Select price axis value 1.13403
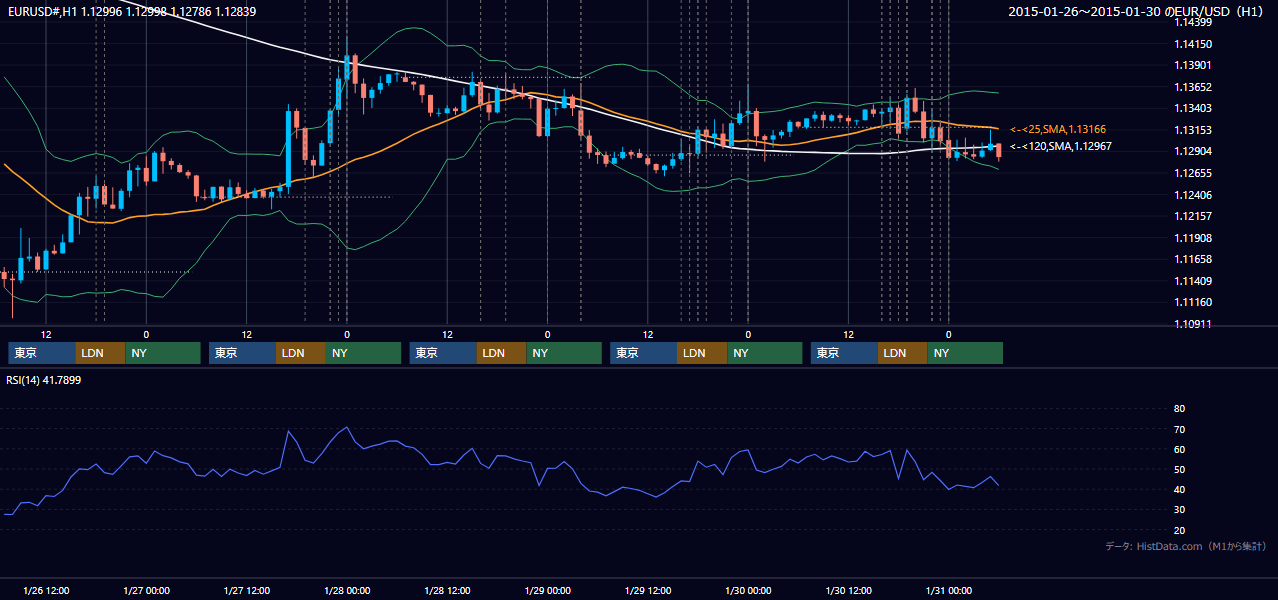 1193,108
